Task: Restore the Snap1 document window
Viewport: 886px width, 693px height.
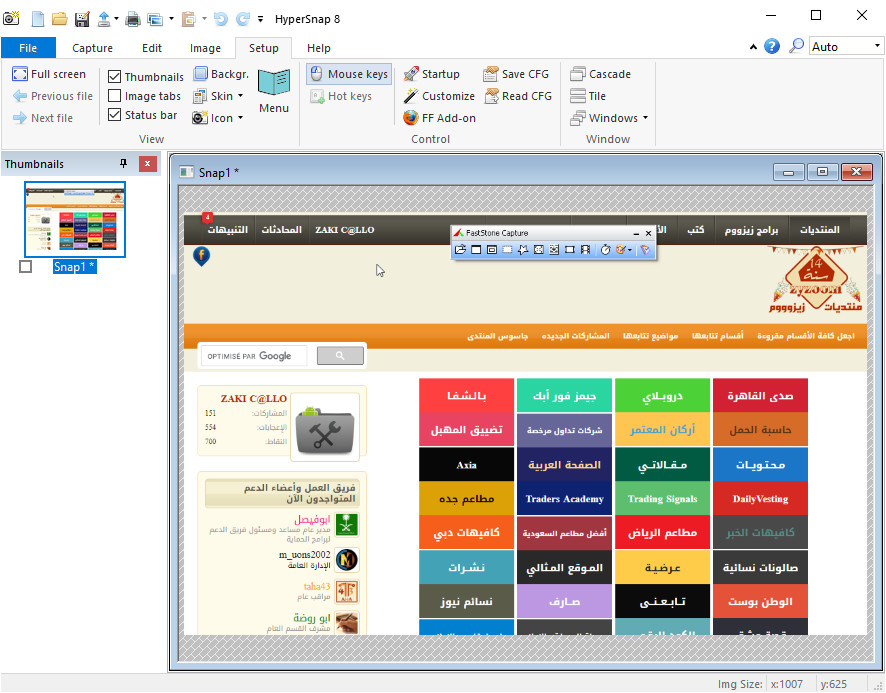Action: [822, 171]
